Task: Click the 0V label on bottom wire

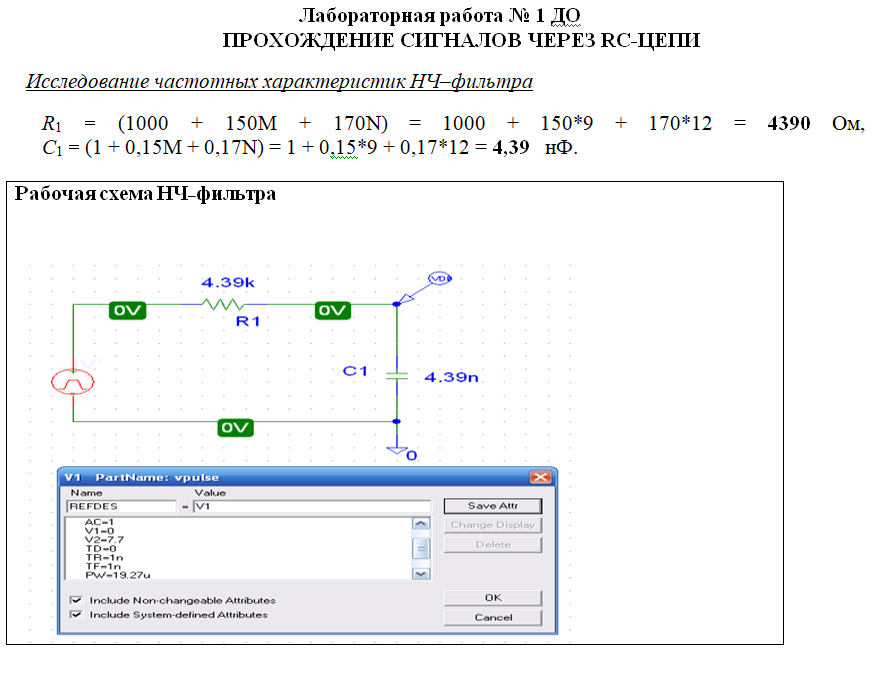Action: pyautogui.click(x=235, y=428)
